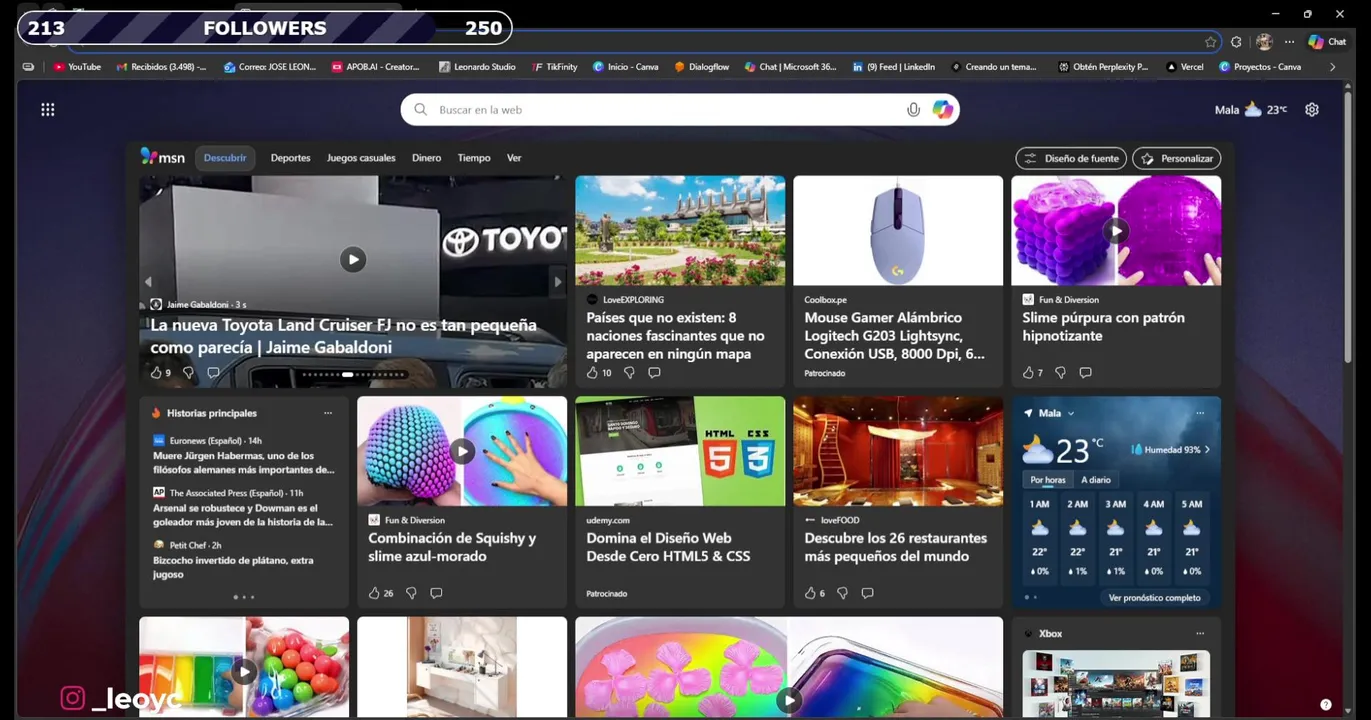The width and height of the screenshot is (1371, 720).
Task: Open the Xbox games thumbnail
Action: click(x=1116, y=684)
